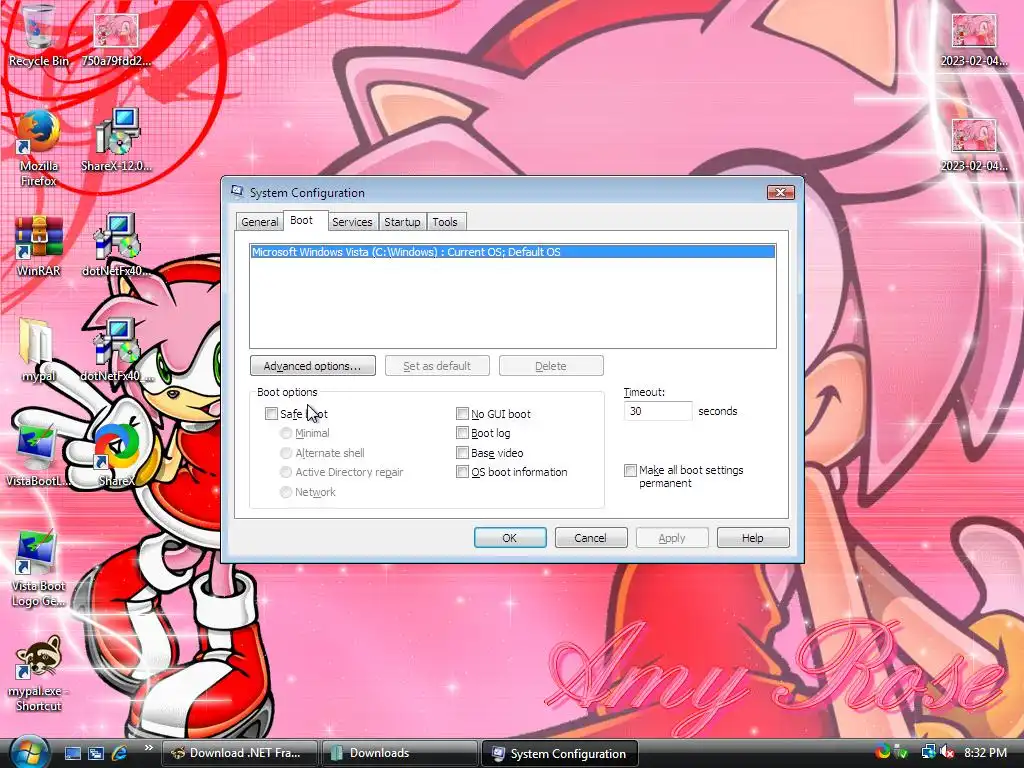Confirm with the OK button

(x=510, y=537)
